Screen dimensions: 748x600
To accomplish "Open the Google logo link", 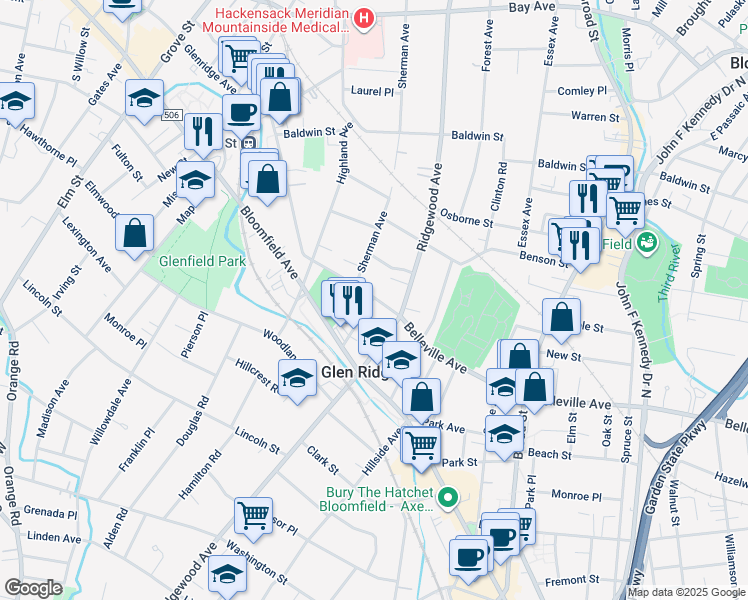I will click(32, 588).
